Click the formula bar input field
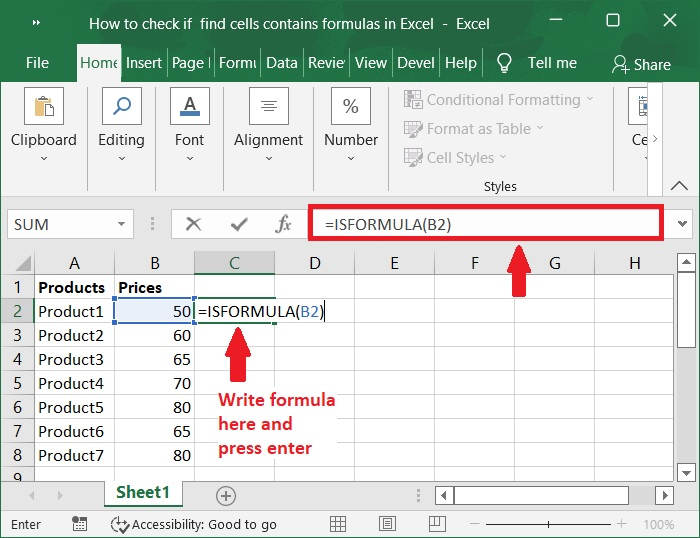 [x=486, y=223]
